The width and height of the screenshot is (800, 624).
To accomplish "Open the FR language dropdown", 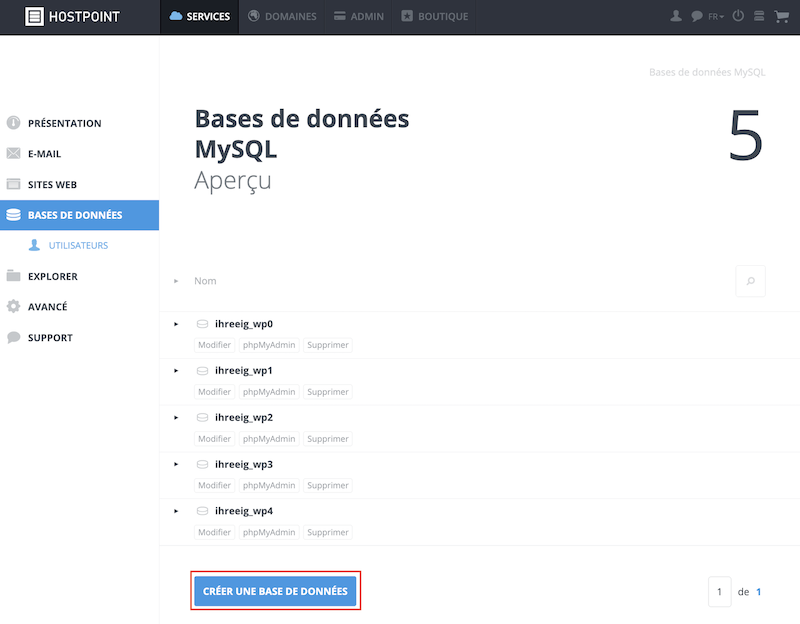I will click(716, 17).
